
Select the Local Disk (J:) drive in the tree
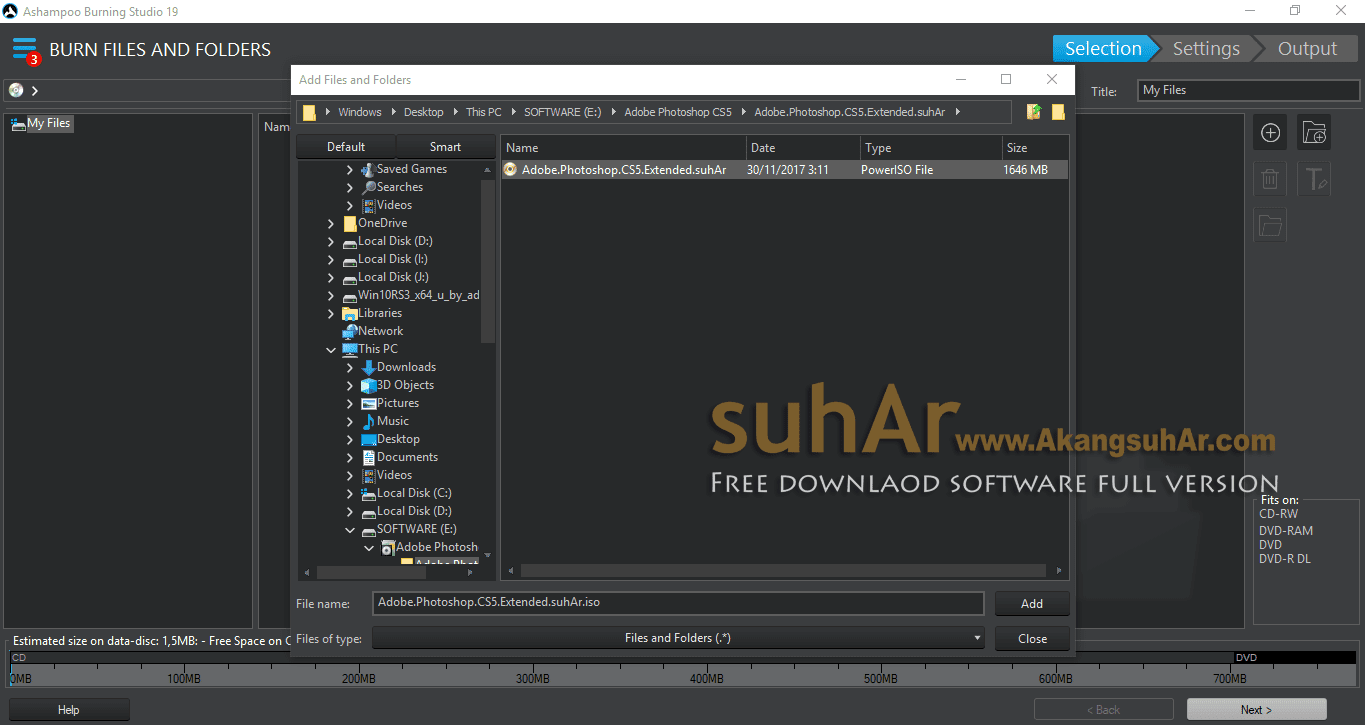393,277
